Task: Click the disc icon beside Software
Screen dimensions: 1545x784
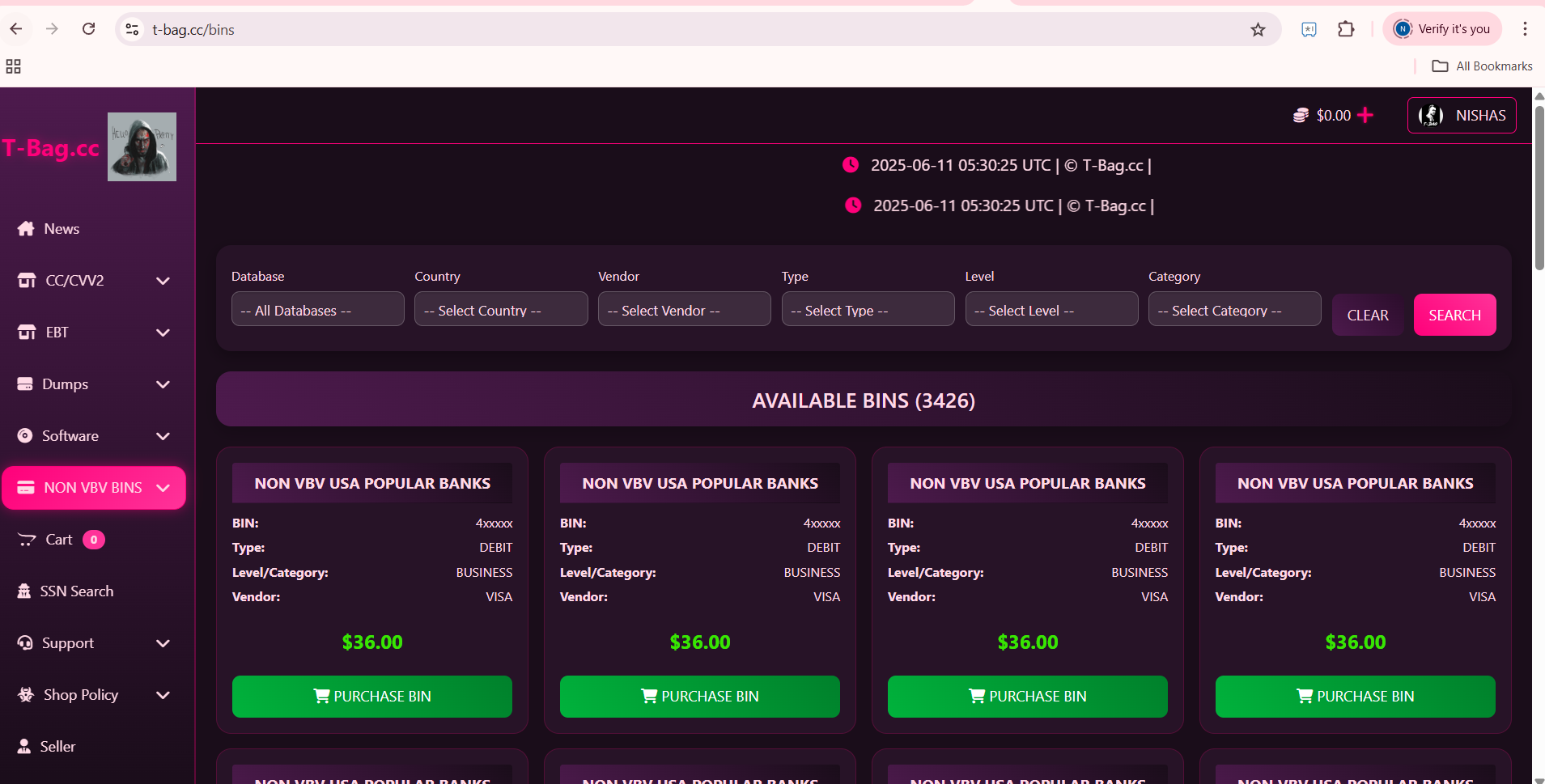Action: [25, 435]
